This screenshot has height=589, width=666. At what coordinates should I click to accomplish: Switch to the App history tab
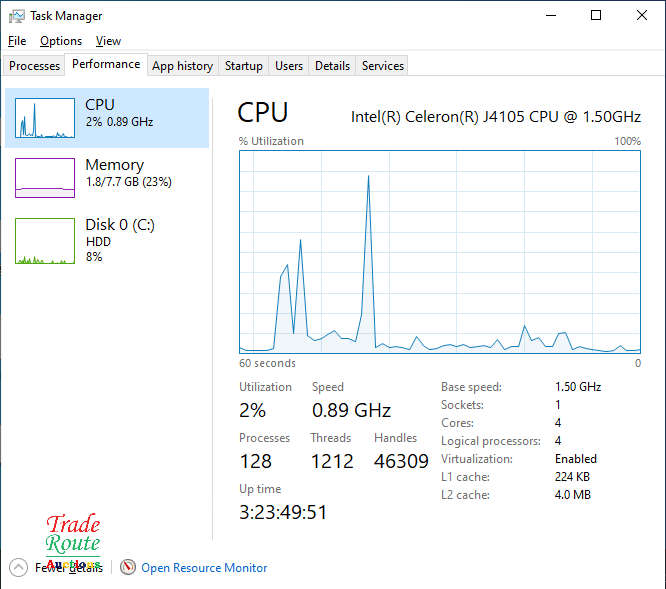182,66
